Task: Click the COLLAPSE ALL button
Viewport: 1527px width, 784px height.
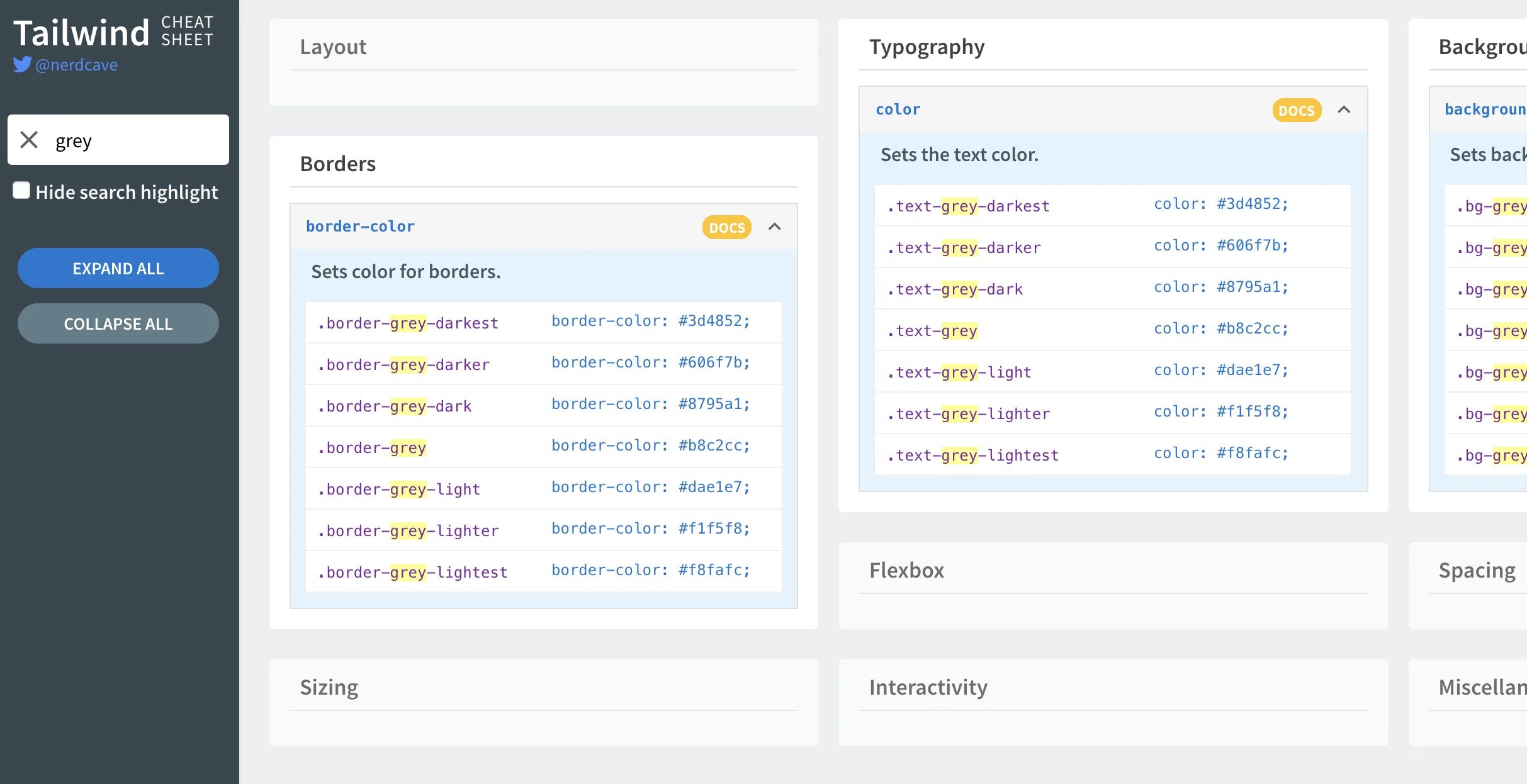Action: click(x=118, y=324)
